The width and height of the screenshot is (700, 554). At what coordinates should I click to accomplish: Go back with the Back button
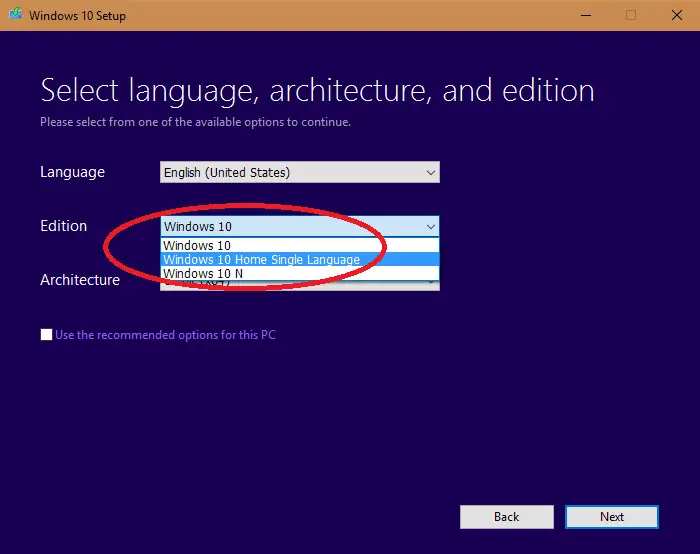pyautogui.click(x=507, y=517)
